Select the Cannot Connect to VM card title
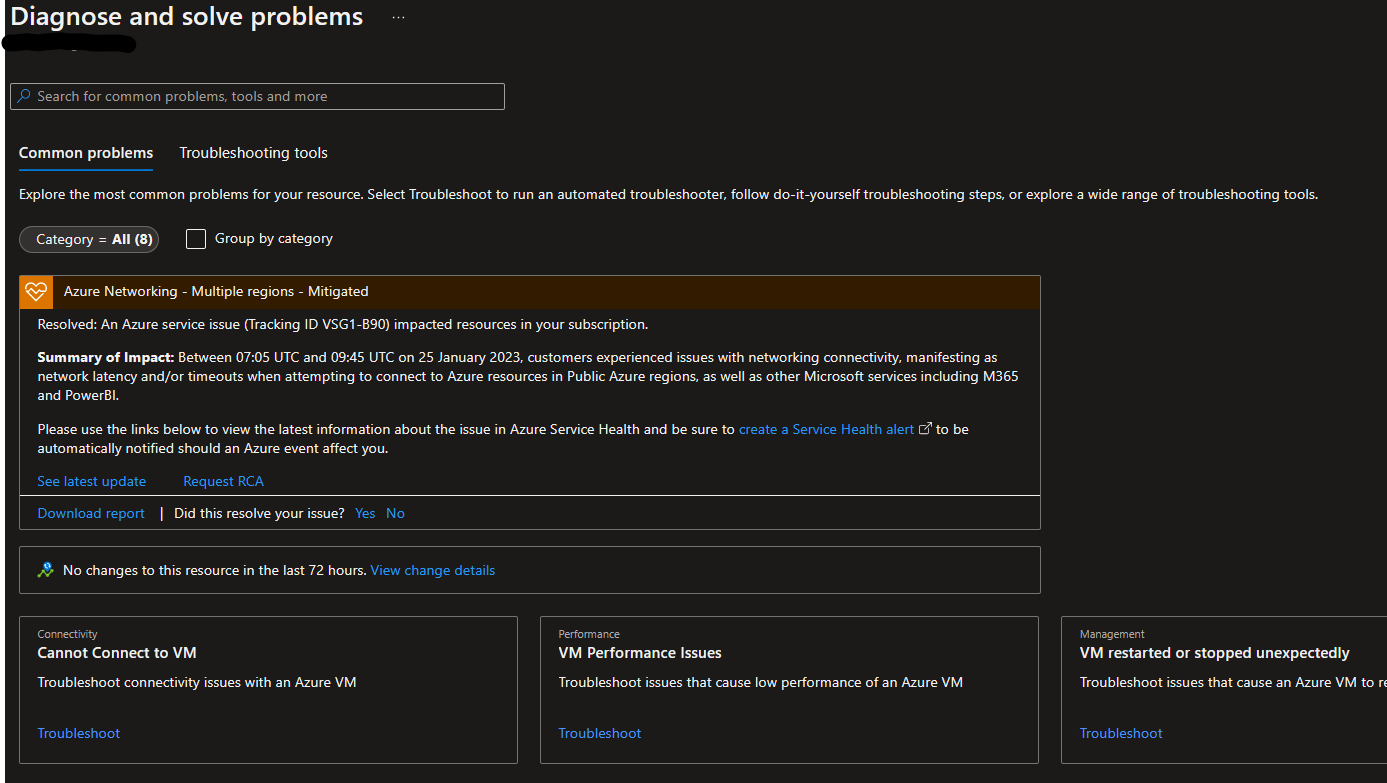Image resolution: width=1387 pixels, height=783 pixels. 117,653
